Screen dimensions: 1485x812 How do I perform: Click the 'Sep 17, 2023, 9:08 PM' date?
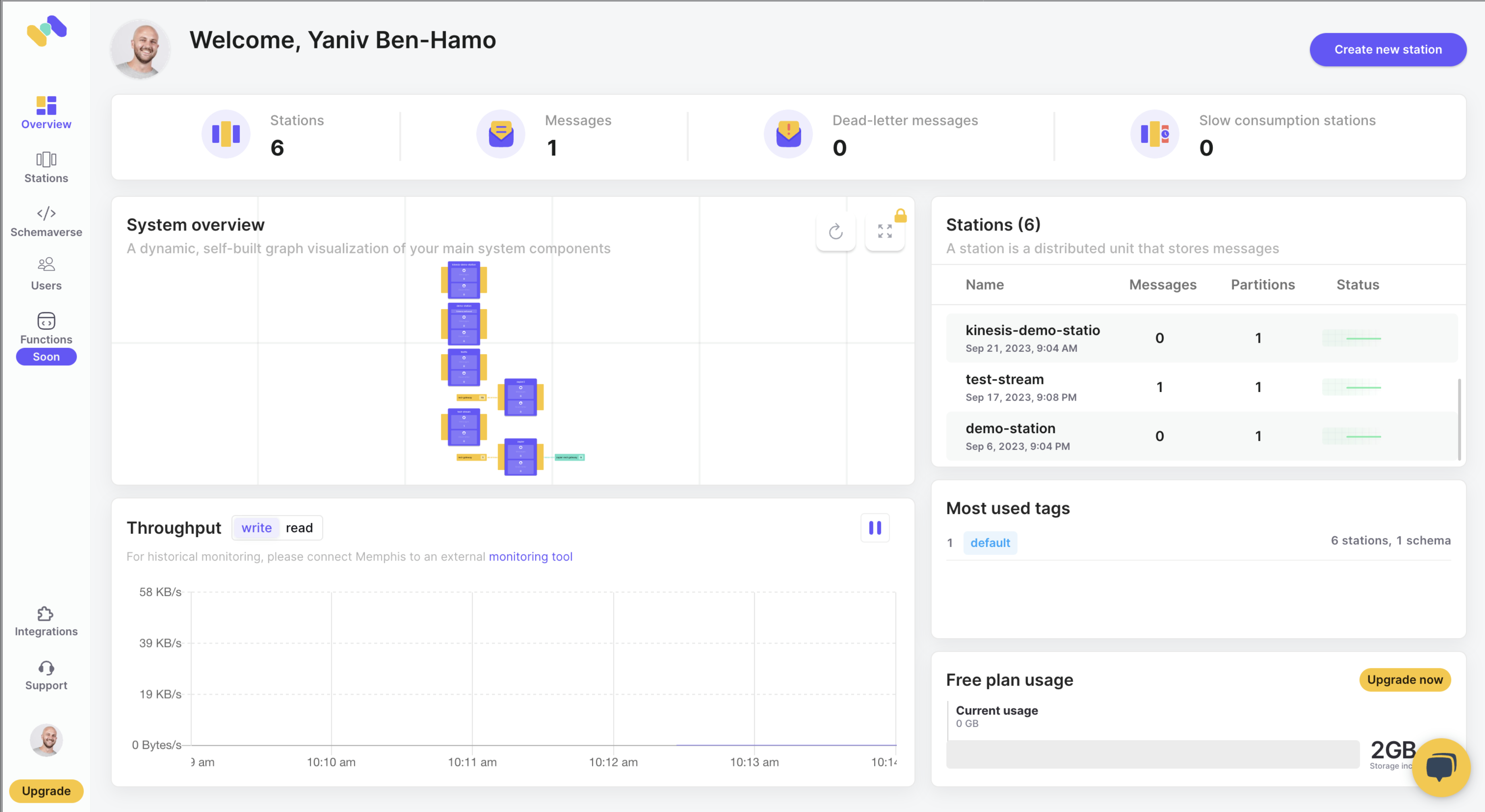pos(1021,397)
